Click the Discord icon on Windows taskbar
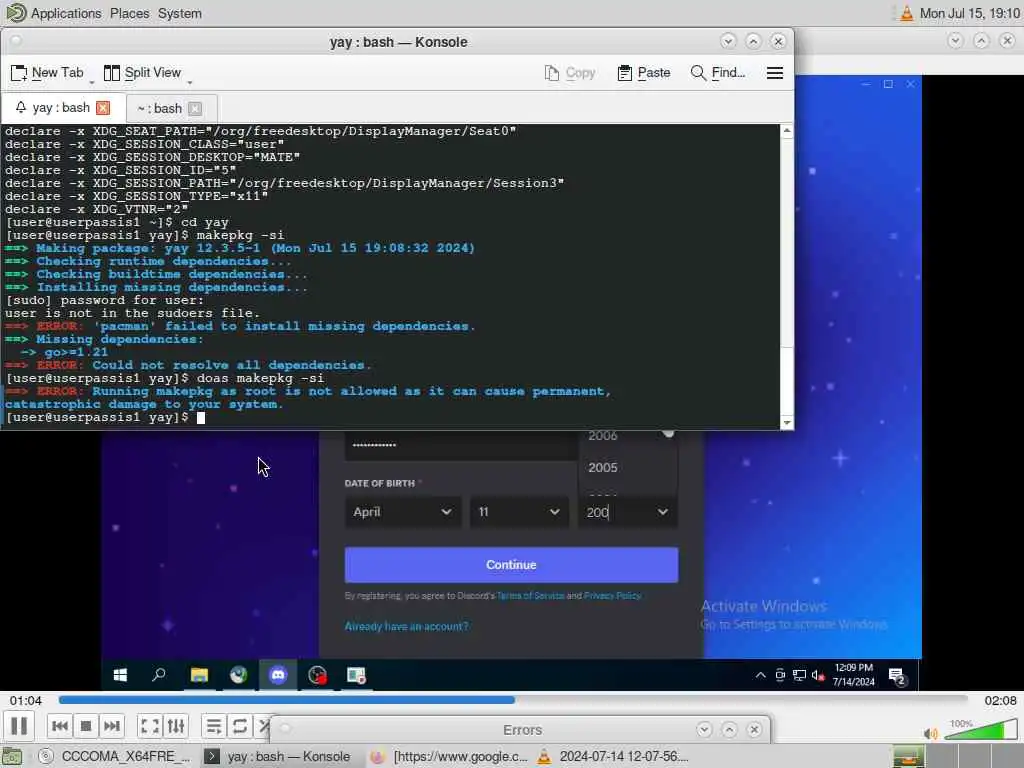Viewport: 1024px width, 768px height. pos(278,675)
